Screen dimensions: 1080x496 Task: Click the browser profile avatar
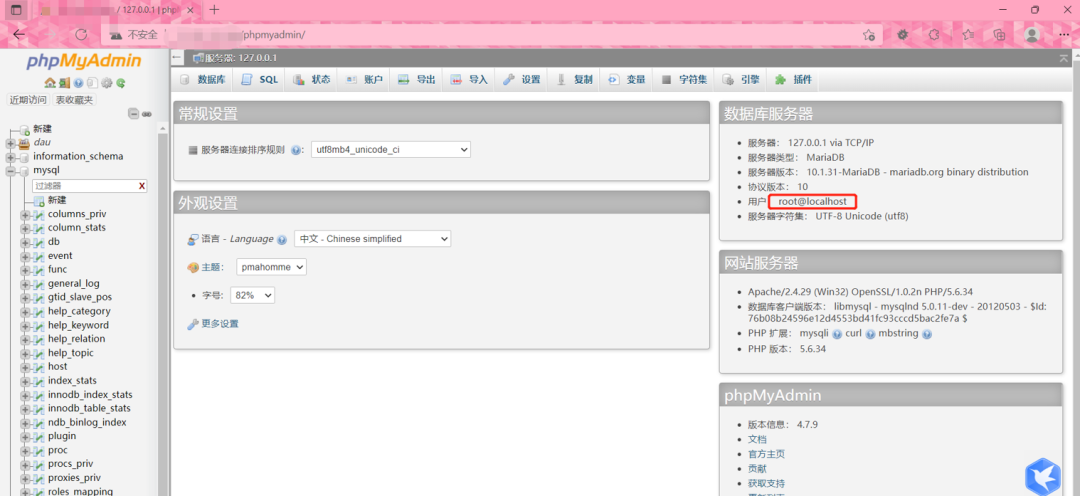[1031, 34]
